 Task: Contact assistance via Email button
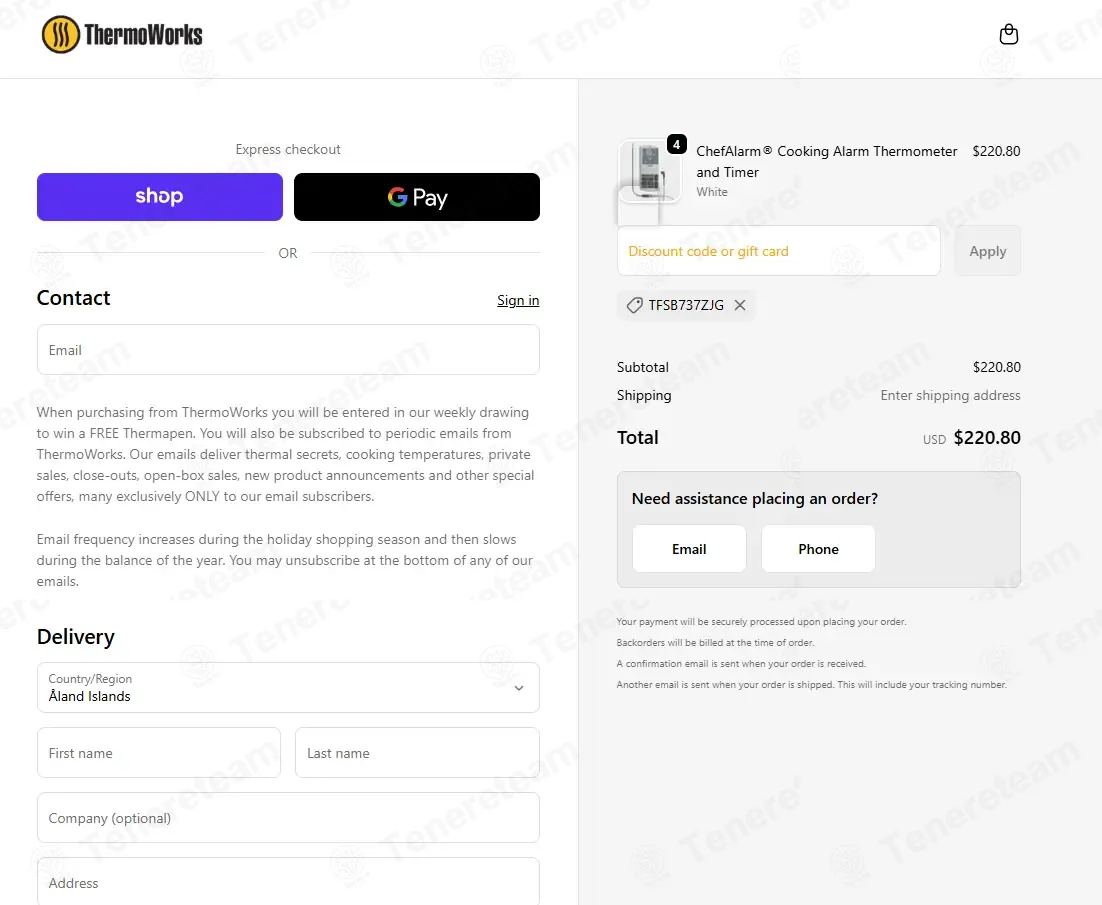pyautogui.click(x=689, y=549)
